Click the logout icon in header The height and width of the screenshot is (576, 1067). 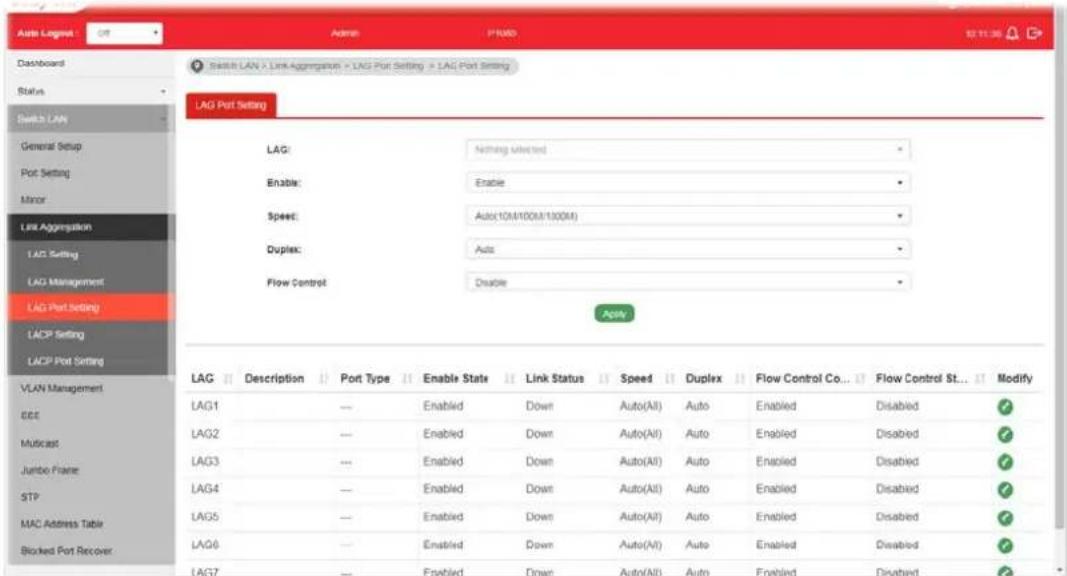coord(1034,33)
